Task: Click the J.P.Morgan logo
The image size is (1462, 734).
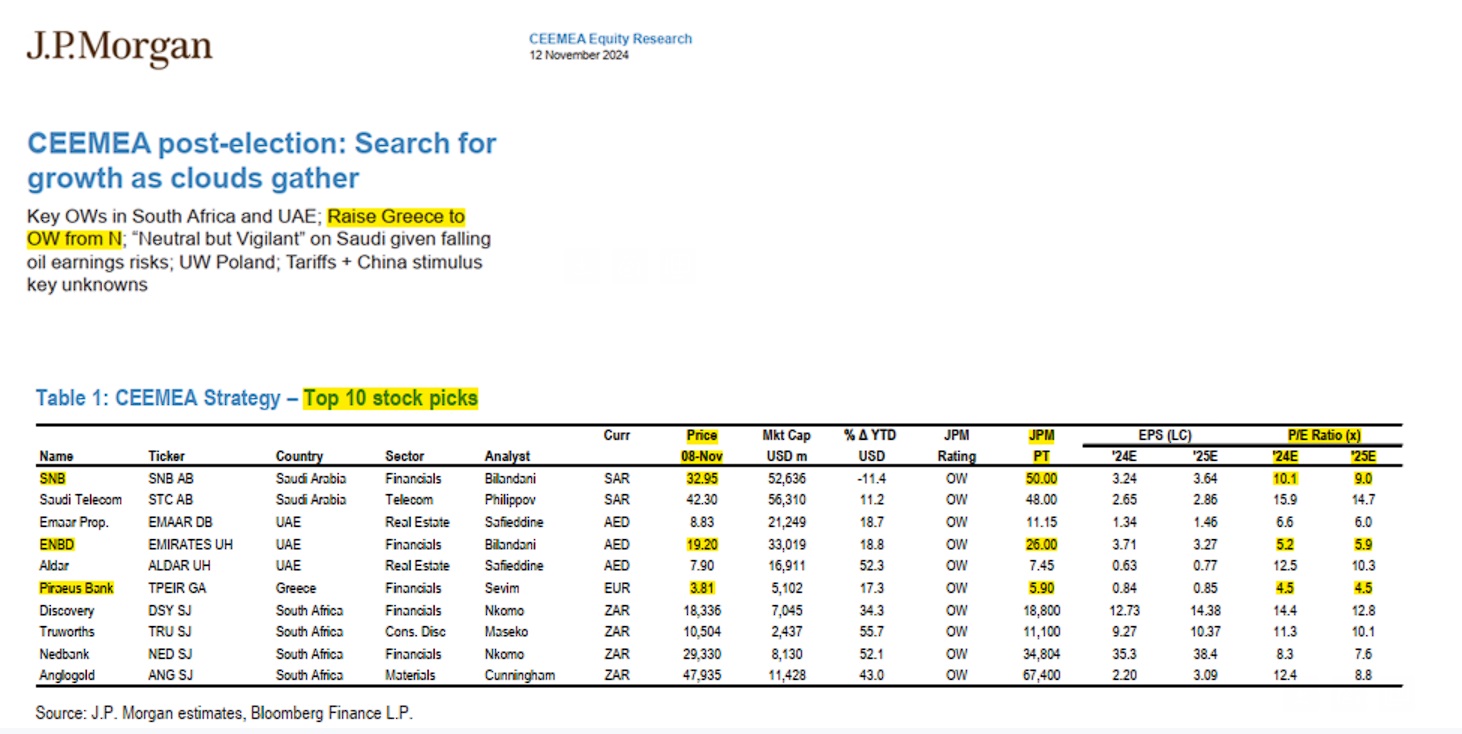Action: coord(119,49)
